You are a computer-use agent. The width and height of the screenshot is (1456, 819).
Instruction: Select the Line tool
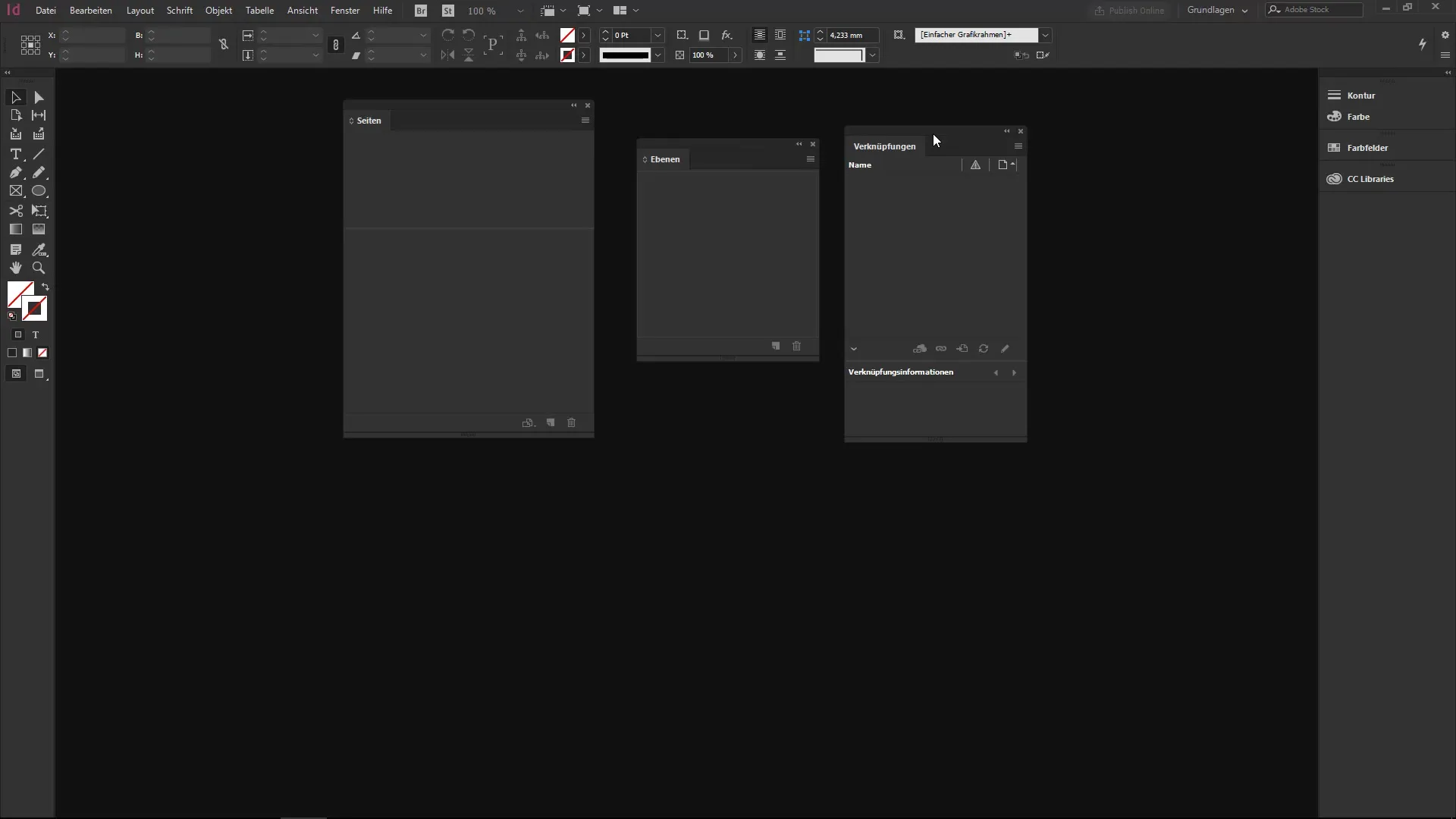tap(39, 154)
